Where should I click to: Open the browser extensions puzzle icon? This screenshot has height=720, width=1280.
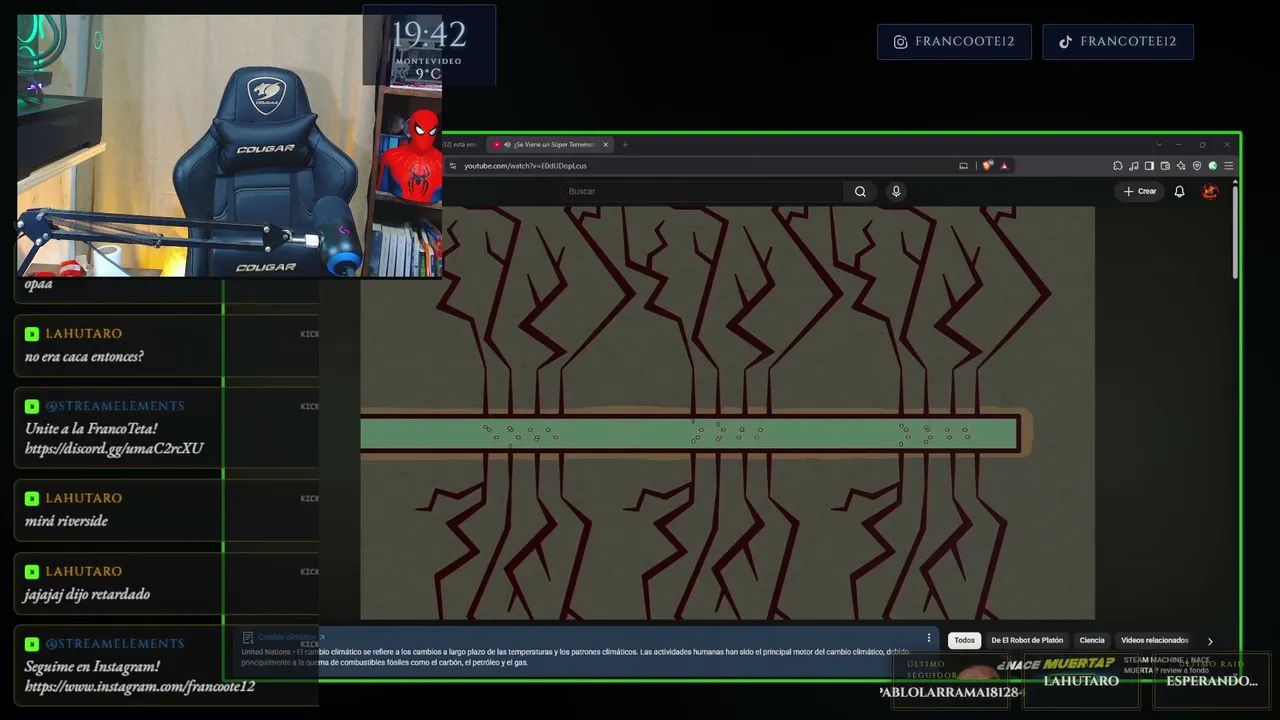[x=1118, y=166]
